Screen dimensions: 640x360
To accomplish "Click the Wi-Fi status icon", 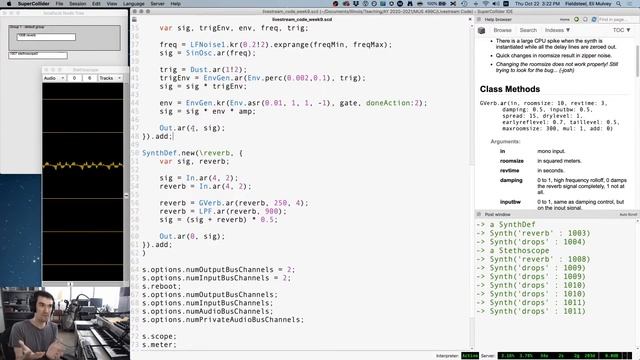I will 486,4.
